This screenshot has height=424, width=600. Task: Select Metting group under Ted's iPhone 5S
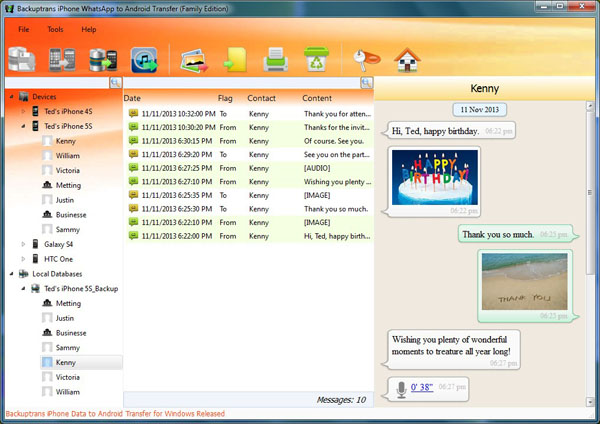[68, 185]
